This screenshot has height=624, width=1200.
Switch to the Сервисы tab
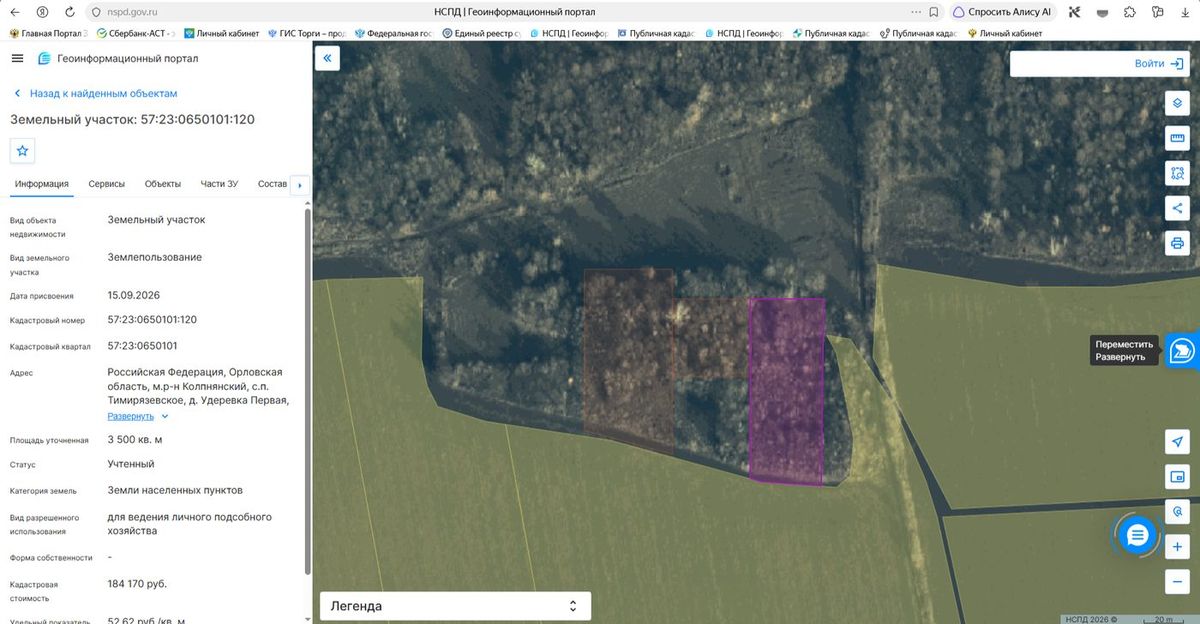click(x=107, y=184)
